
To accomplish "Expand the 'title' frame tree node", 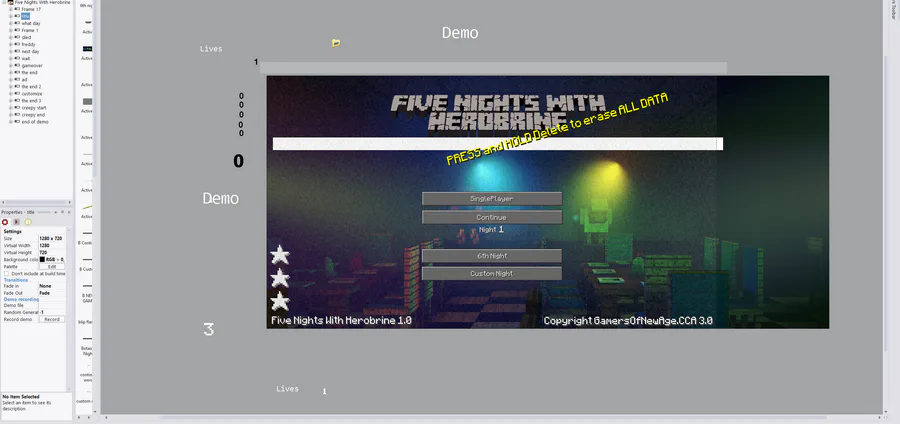I will pos(10,17).
